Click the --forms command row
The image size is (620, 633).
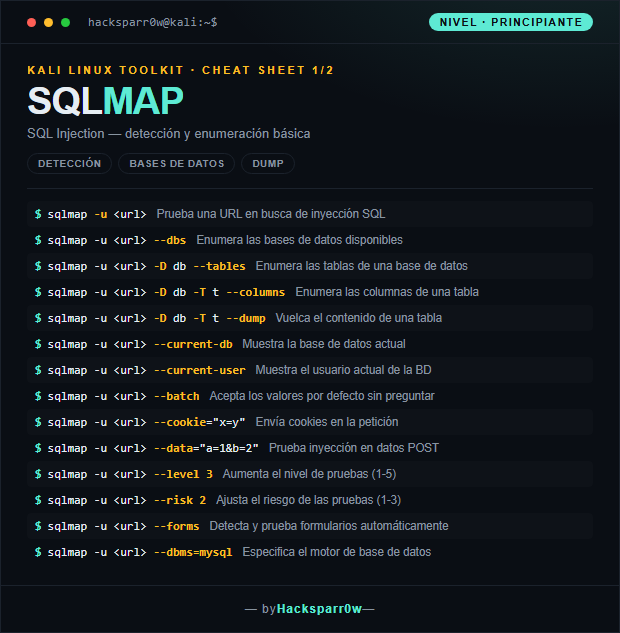tap(310, 526)
